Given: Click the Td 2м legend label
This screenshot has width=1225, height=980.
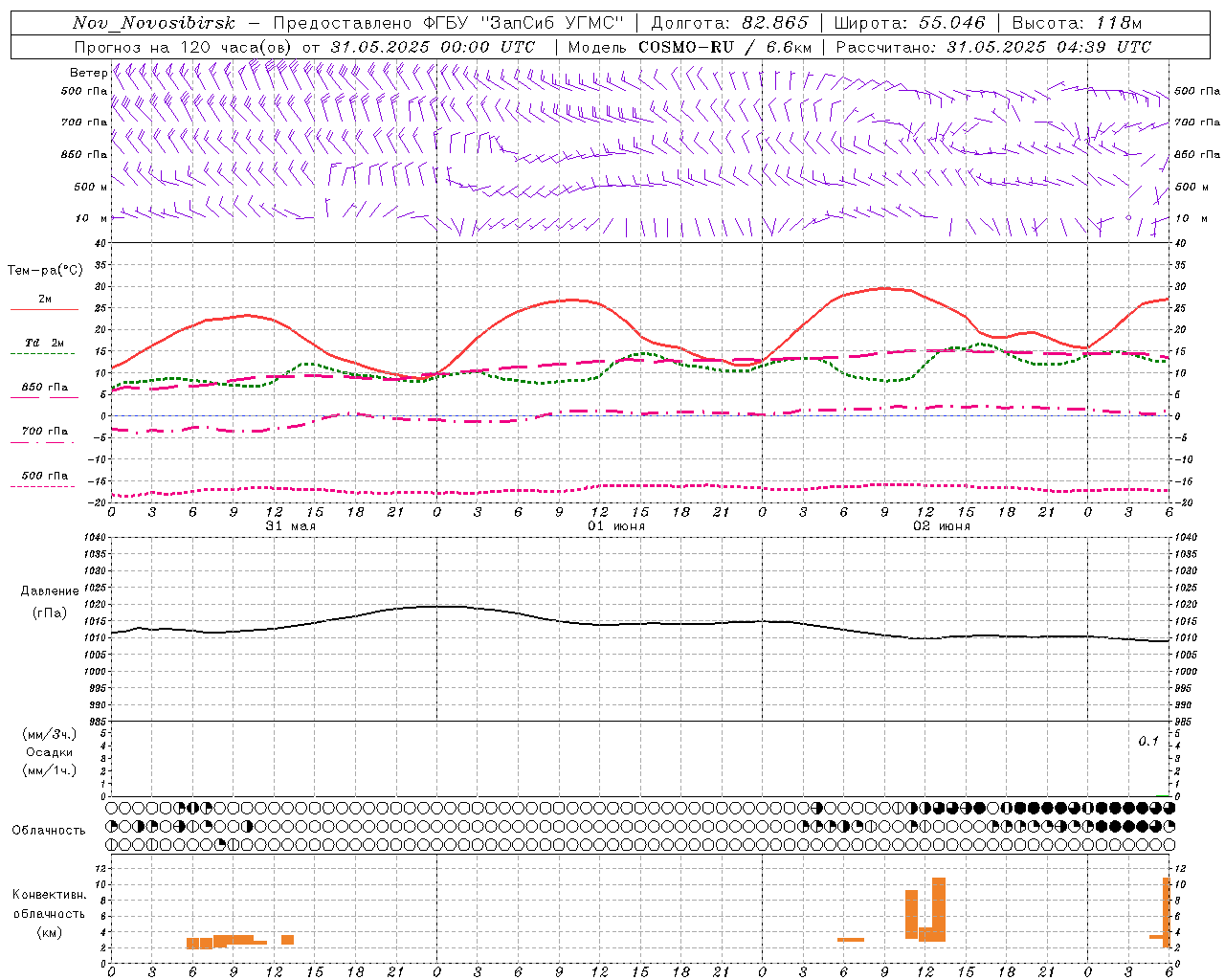Looking at the screenshot, I should pos(45,343).
